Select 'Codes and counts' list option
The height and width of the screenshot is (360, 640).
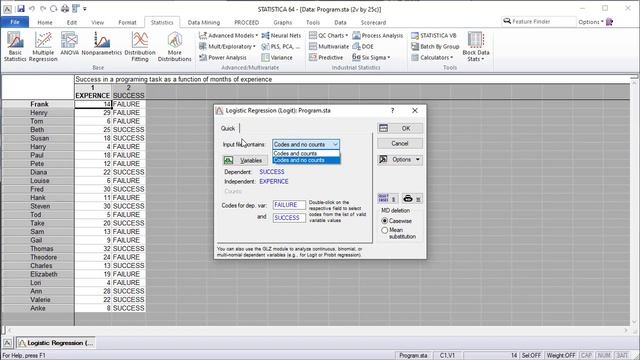point(306,153)
